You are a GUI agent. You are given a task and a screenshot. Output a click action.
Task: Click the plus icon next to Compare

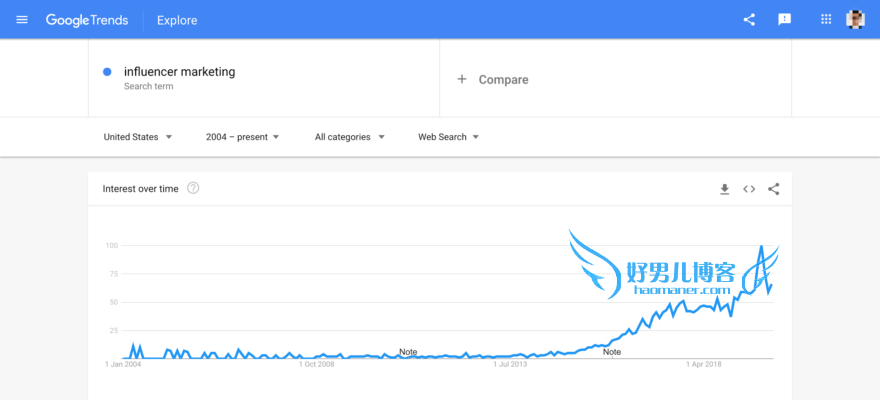tap(462, 79)
